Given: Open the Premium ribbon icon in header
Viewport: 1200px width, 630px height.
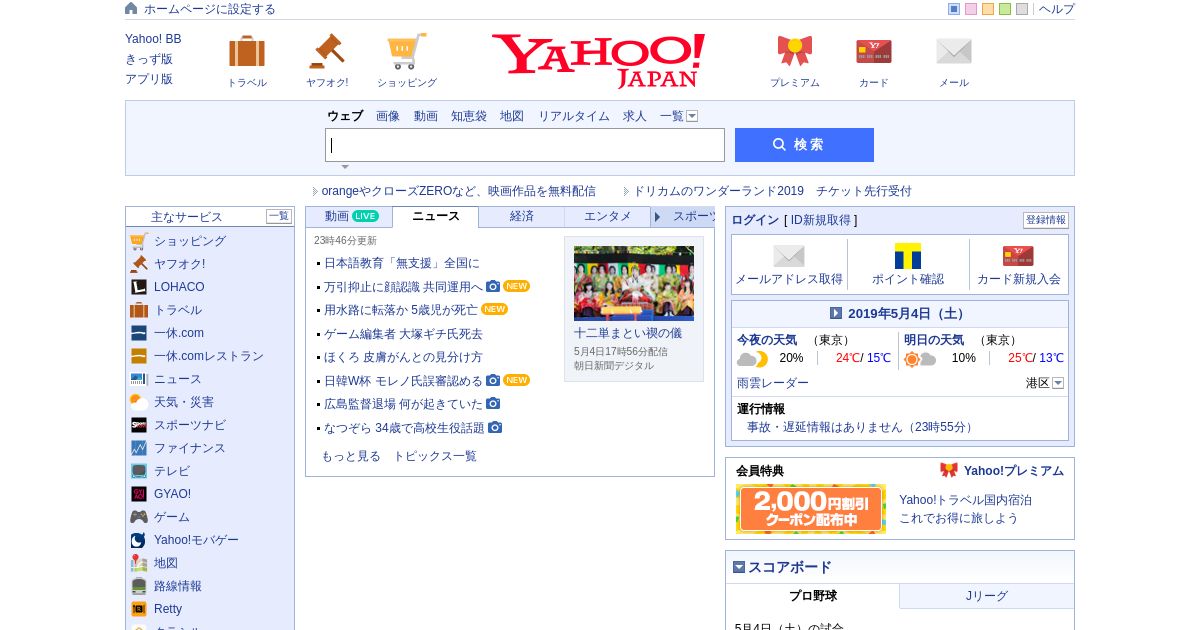Looking at the screenshot, I should click(795, 51).
